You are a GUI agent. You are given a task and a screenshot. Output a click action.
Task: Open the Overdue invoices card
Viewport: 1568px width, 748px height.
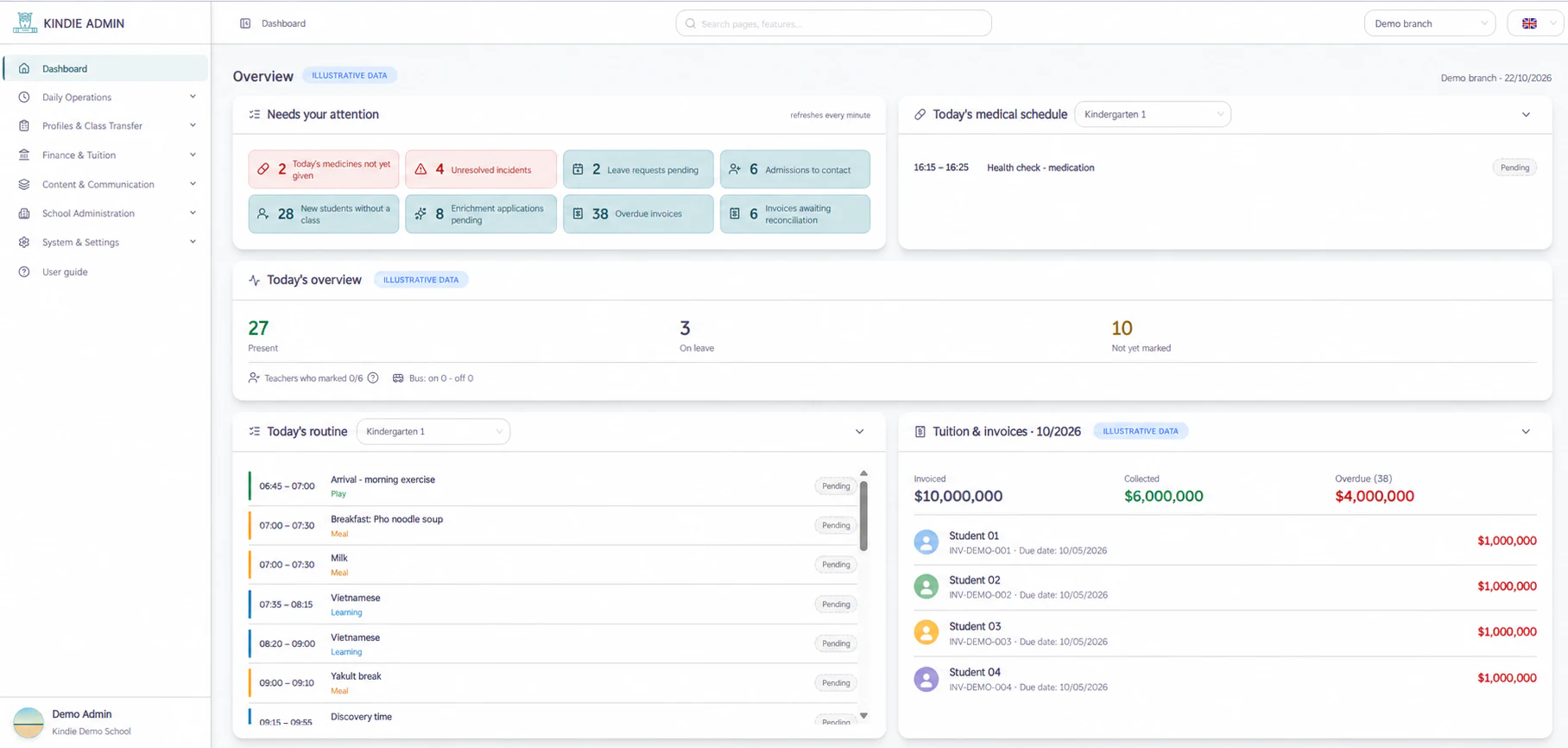tap(638, 213)
